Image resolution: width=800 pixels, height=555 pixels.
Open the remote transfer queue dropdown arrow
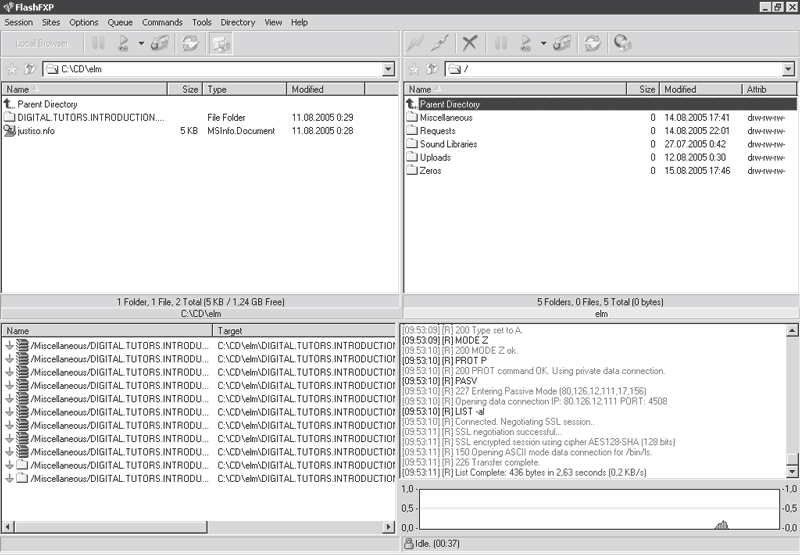(543, 43)
